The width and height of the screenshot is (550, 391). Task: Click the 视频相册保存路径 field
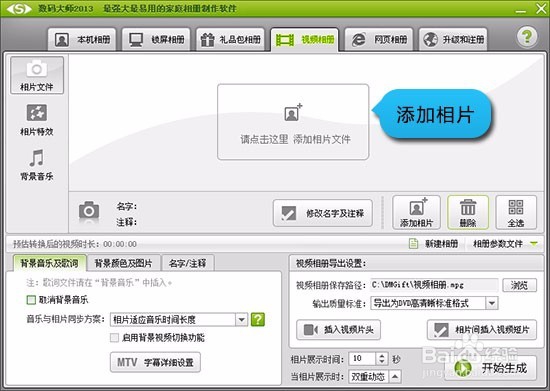434,285
